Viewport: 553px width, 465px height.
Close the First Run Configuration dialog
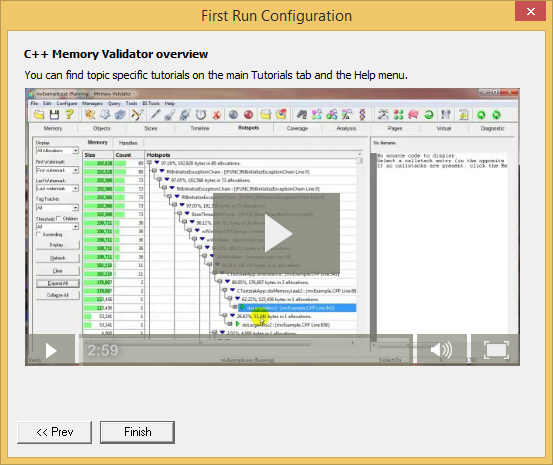point(530,11)
